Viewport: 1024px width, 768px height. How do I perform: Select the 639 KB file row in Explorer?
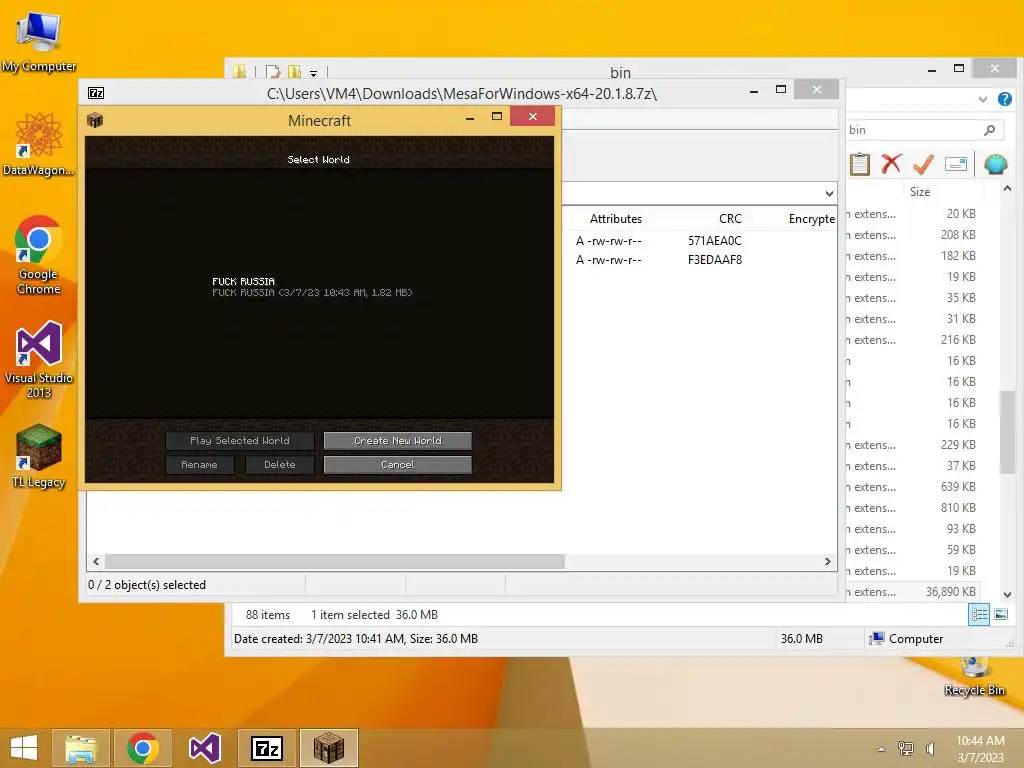click(912, 487)
